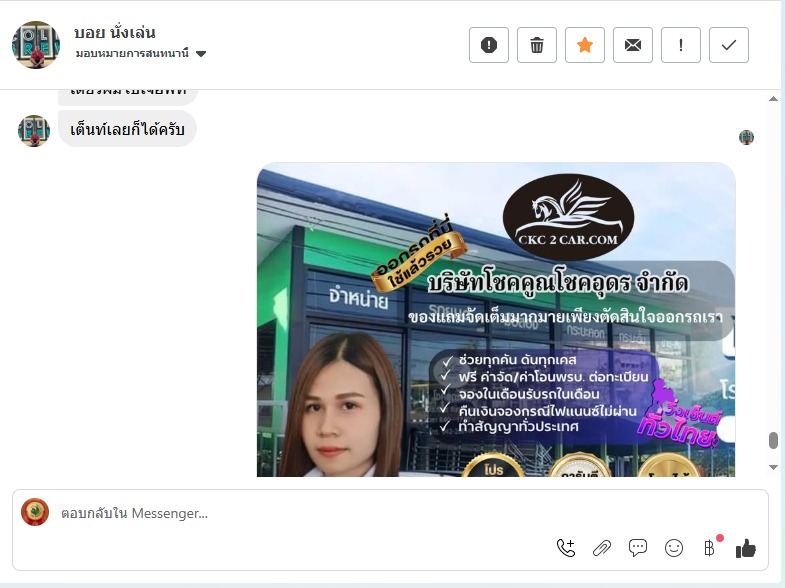Open the emoji picker smiley icon
The image size is (785, 588).
point(674,548)
